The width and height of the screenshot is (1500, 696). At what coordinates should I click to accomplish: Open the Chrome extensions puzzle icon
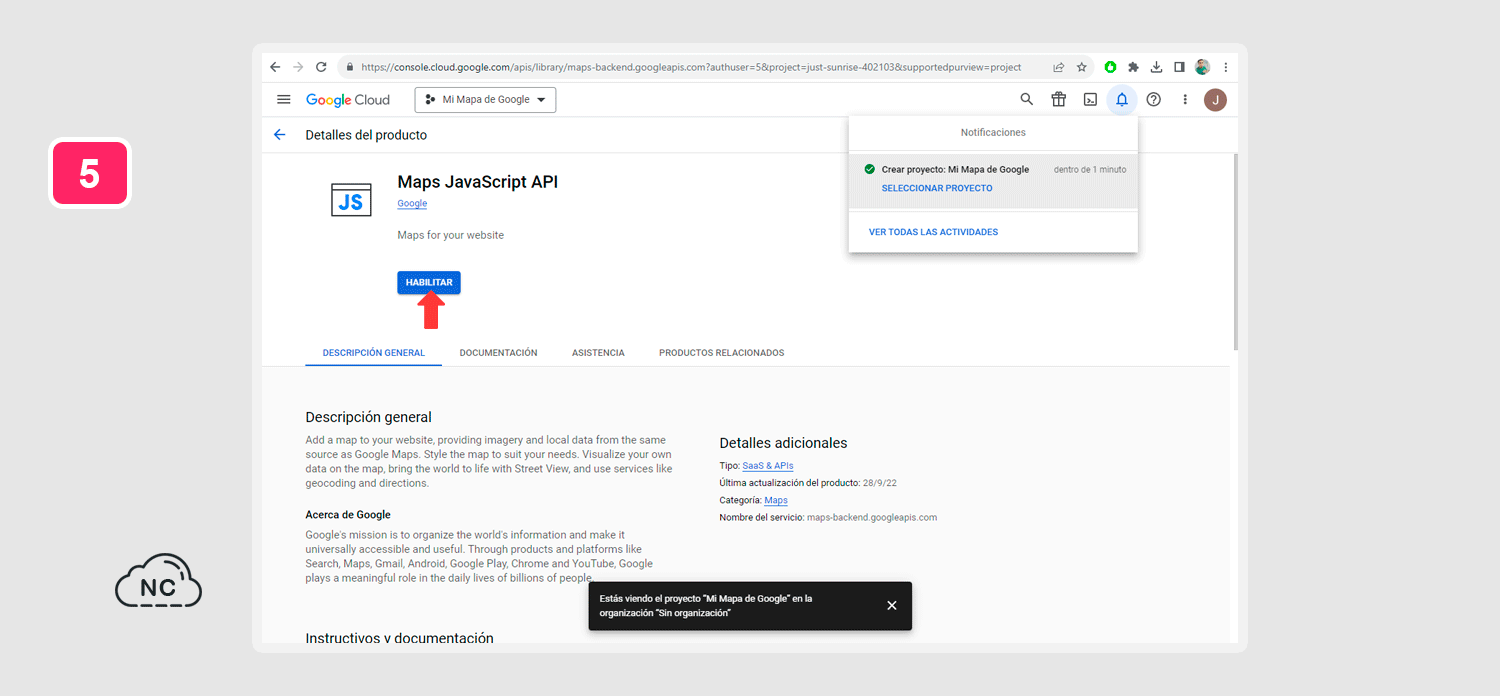(1133, 67)
